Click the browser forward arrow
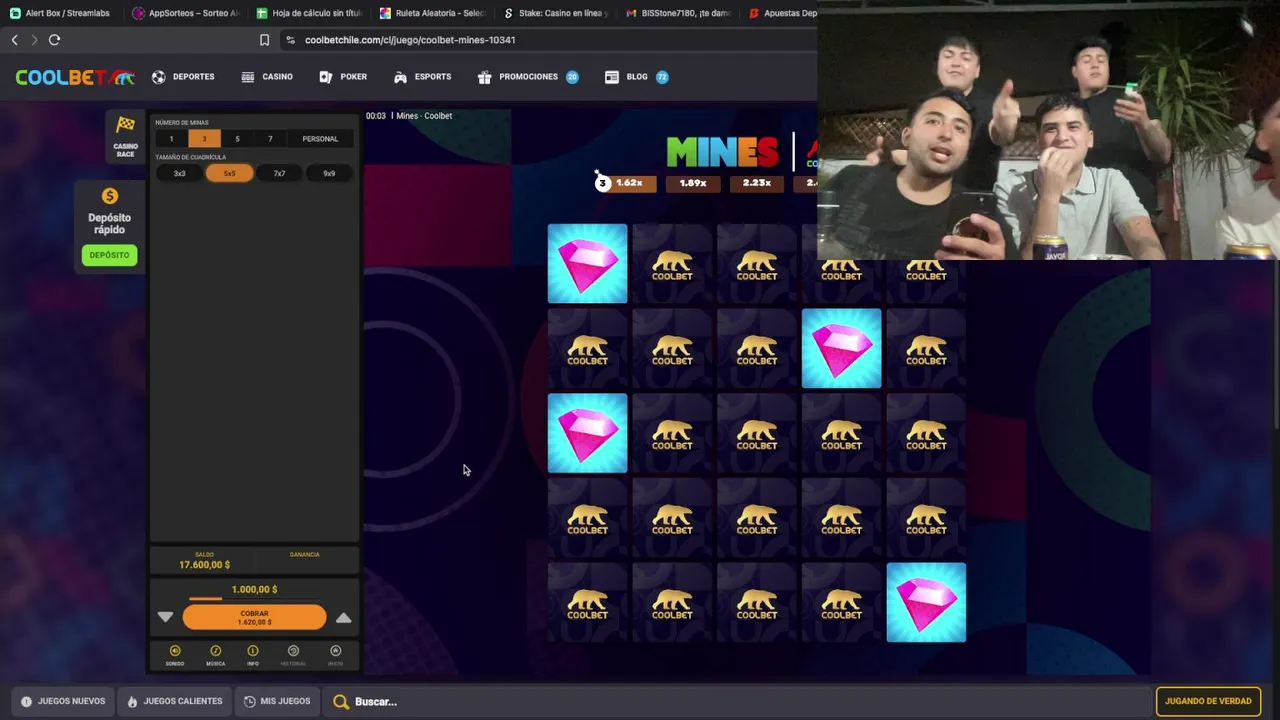This screenshot has height=720, width=1280. (34, 40)
